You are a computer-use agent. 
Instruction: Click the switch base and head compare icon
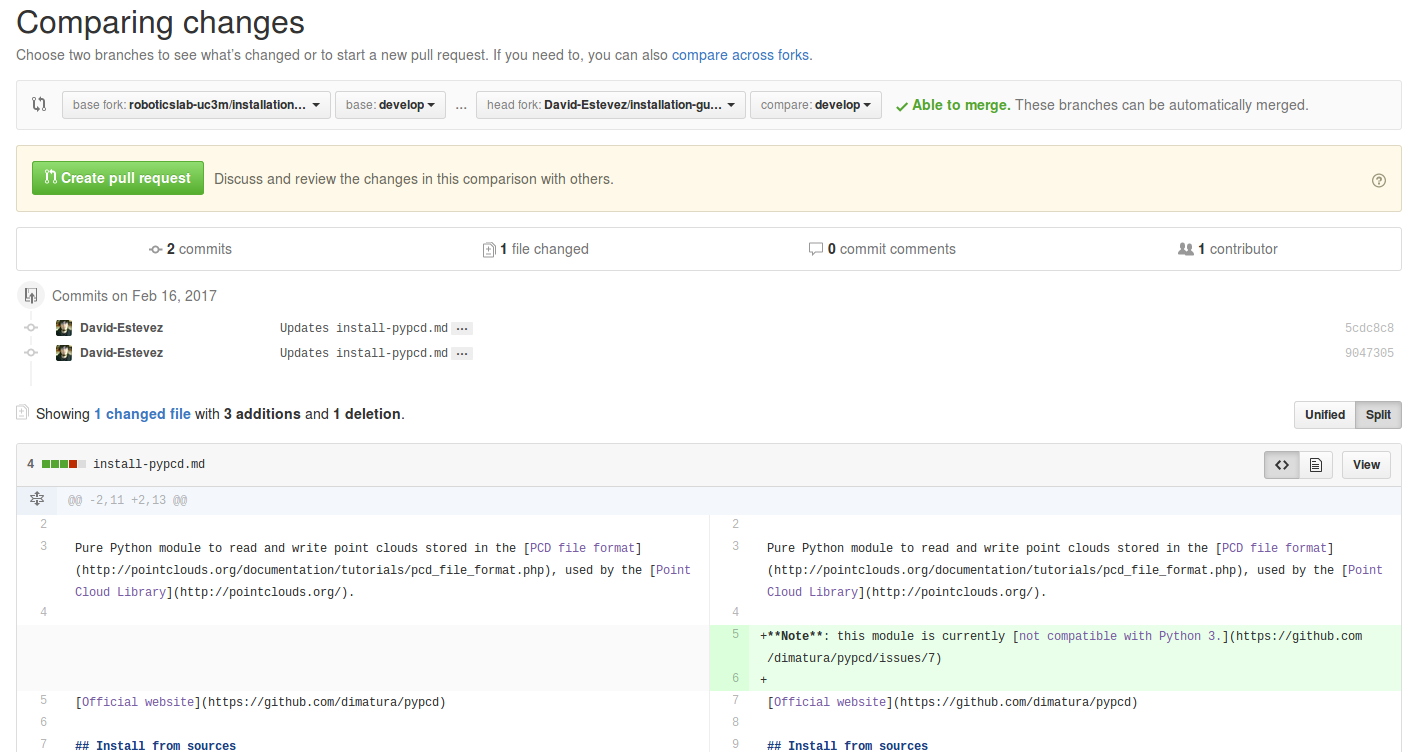click(39, 104)
